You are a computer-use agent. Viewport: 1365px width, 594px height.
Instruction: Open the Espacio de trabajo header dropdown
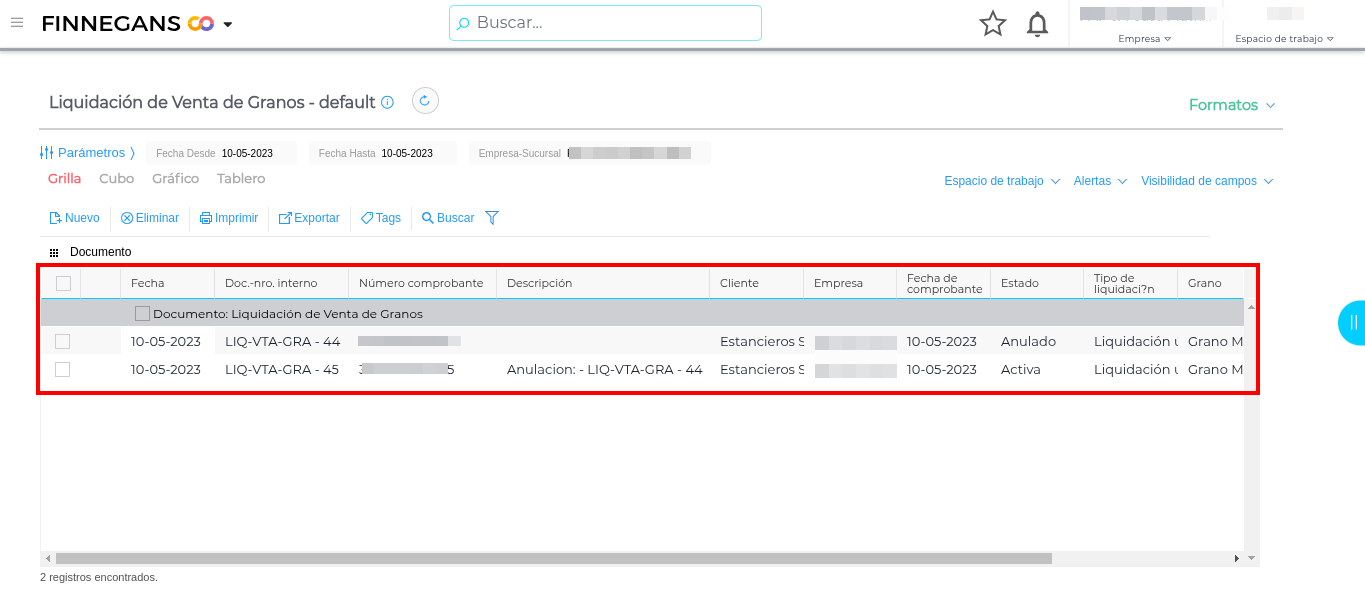pos(1285,39)
